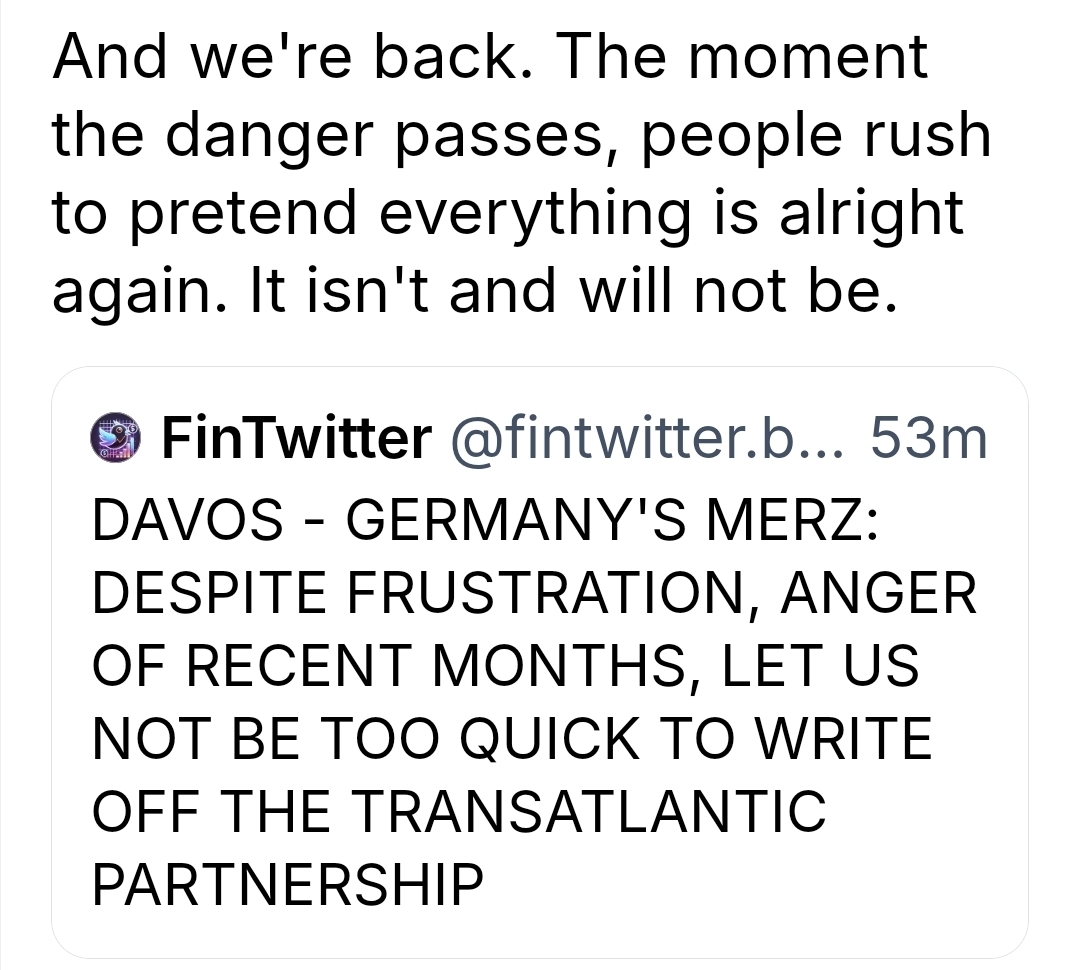Viewport: 1080px width, 970px height.
Task: Click the line "DESPITE FRUSTRATION, ANGER"
Action: [533, 595]
